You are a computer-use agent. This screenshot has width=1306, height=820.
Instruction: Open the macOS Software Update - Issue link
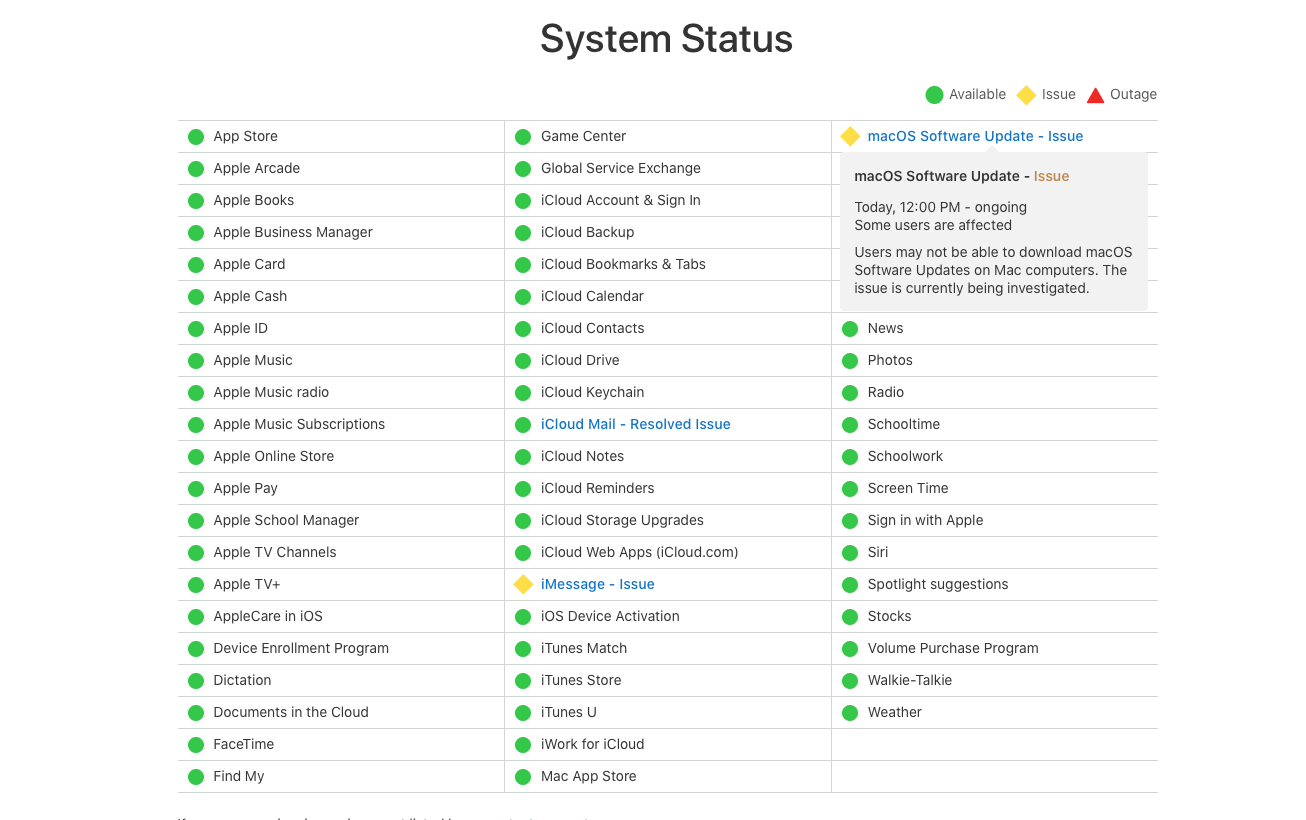coord(975,136)
